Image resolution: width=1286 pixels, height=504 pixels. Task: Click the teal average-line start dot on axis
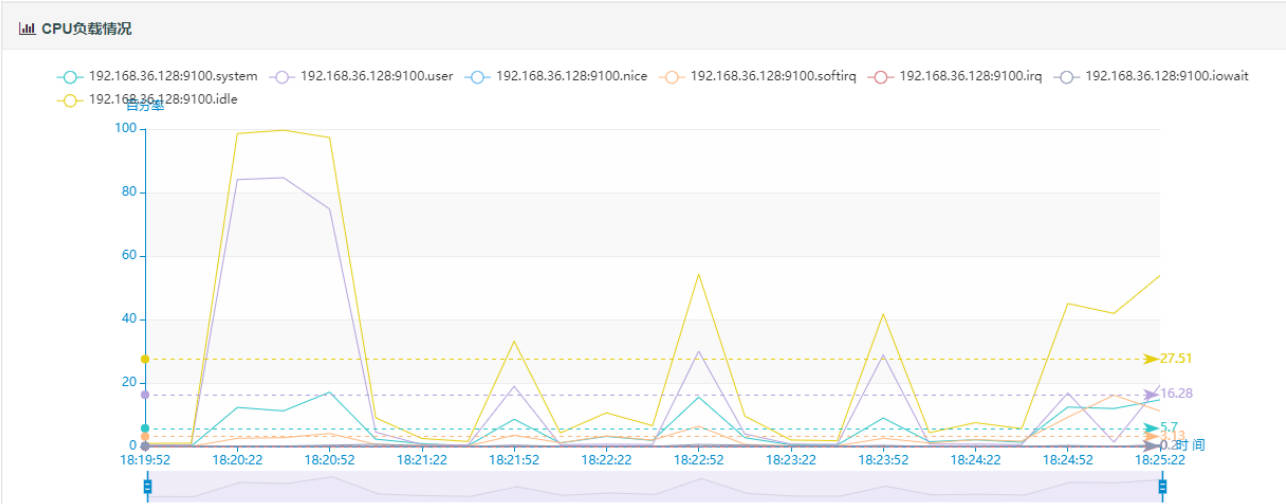click(145, 428)
